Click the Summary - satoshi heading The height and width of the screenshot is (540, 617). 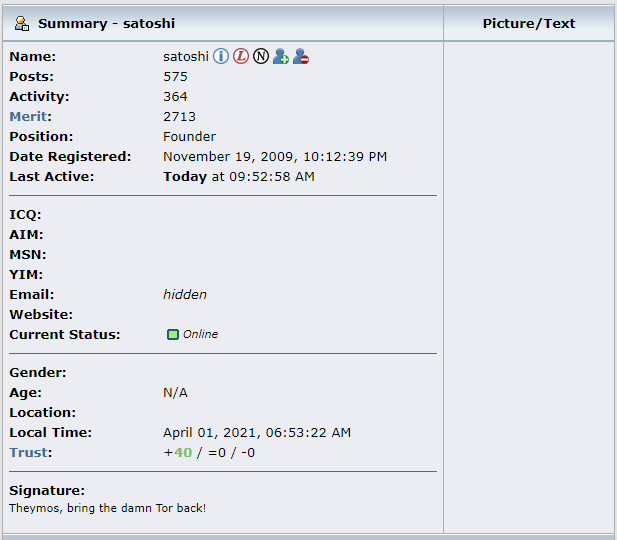[106, 24]
